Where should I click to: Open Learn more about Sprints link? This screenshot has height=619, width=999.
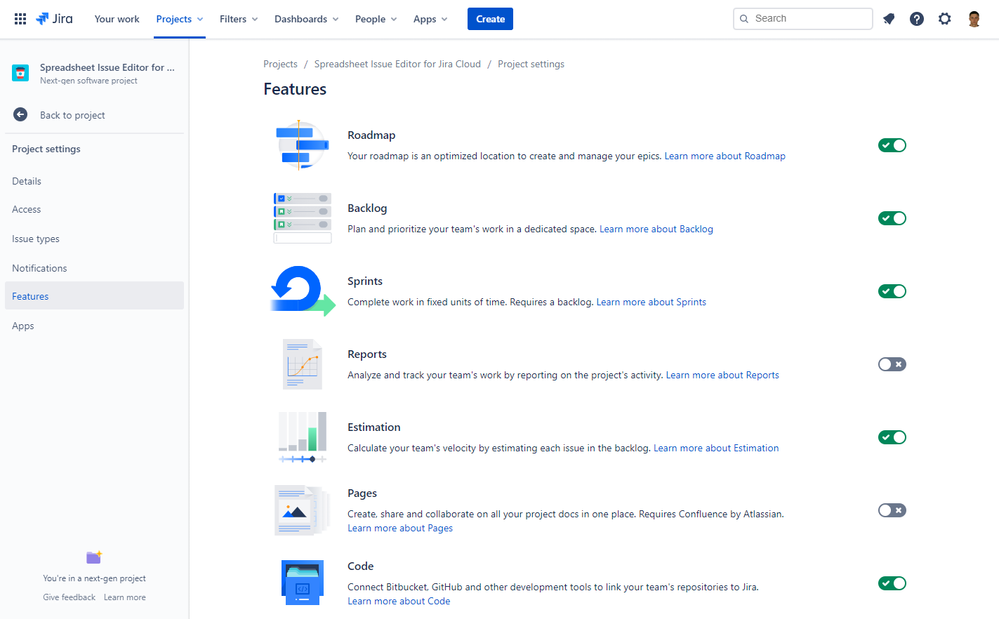pos(651,302)
